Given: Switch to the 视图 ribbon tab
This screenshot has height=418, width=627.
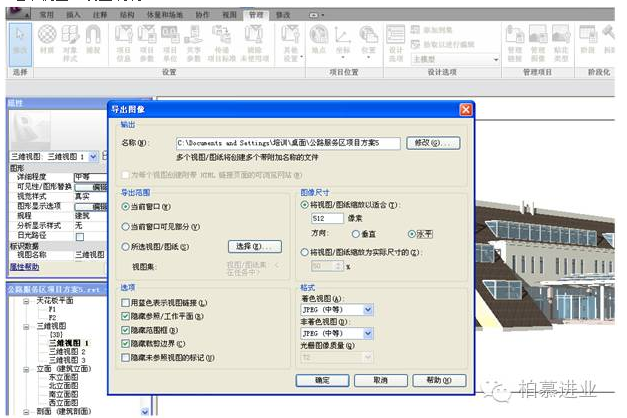Looking at the screenshot, I should tap(230, 16).
